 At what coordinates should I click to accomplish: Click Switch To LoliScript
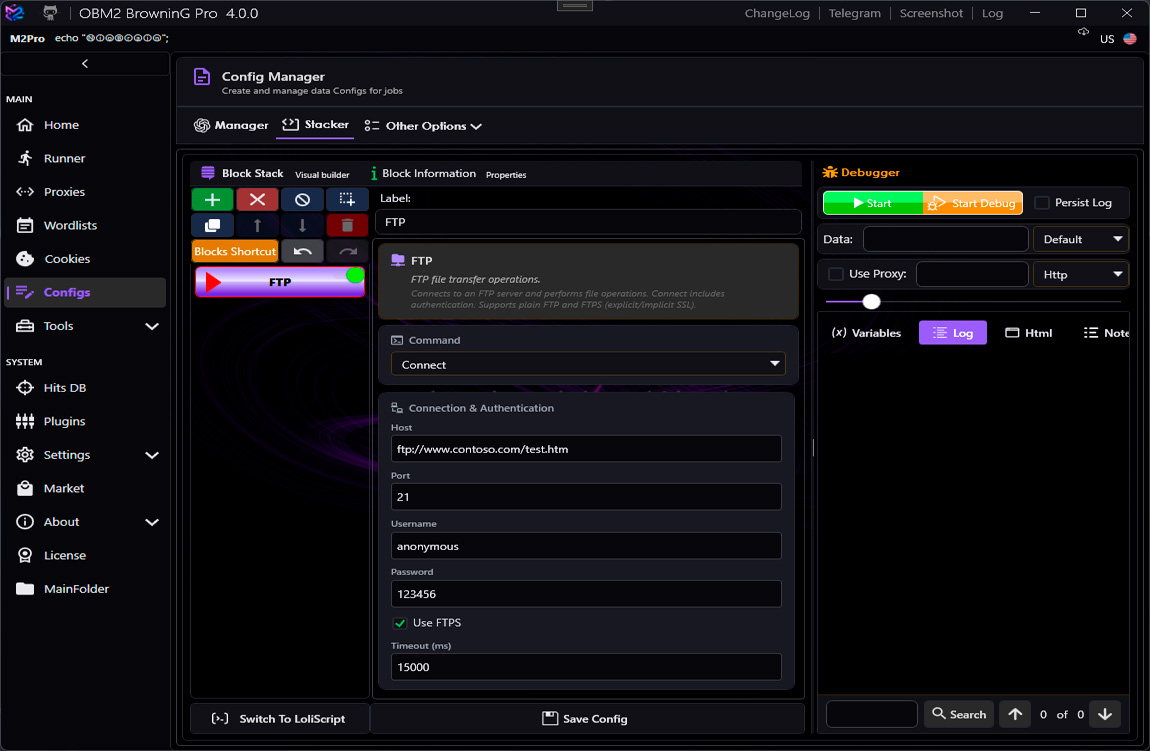279,719
